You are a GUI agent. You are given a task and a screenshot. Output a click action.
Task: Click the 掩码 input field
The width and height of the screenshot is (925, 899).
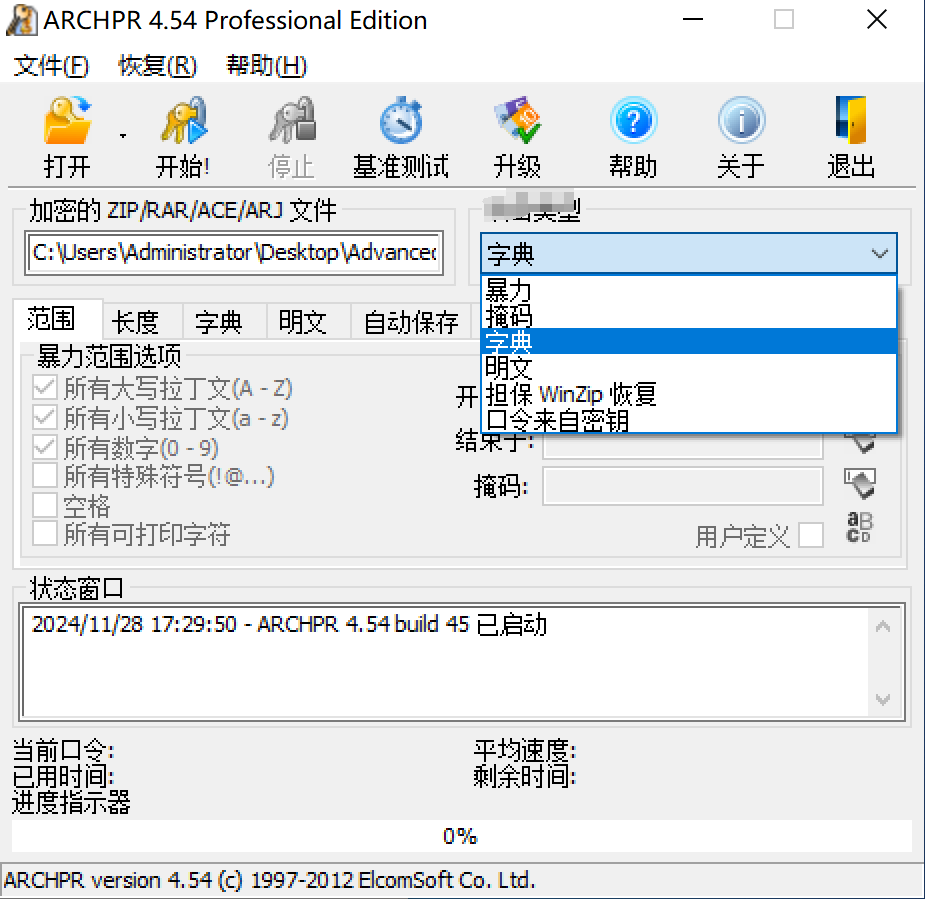683,486
